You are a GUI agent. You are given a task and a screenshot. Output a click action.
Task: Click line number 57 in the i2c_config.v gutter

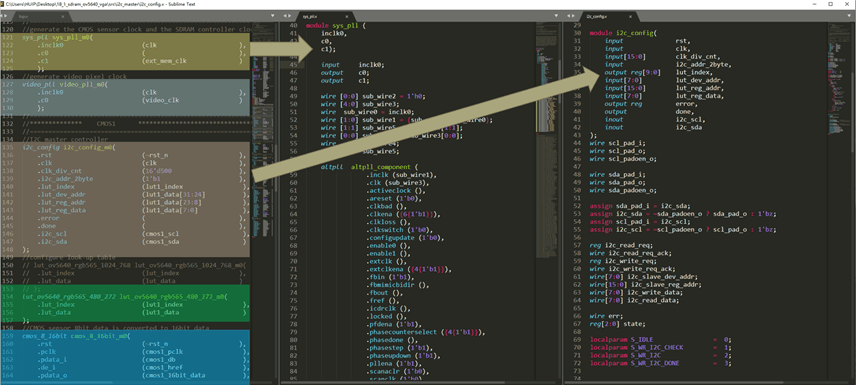576,245
